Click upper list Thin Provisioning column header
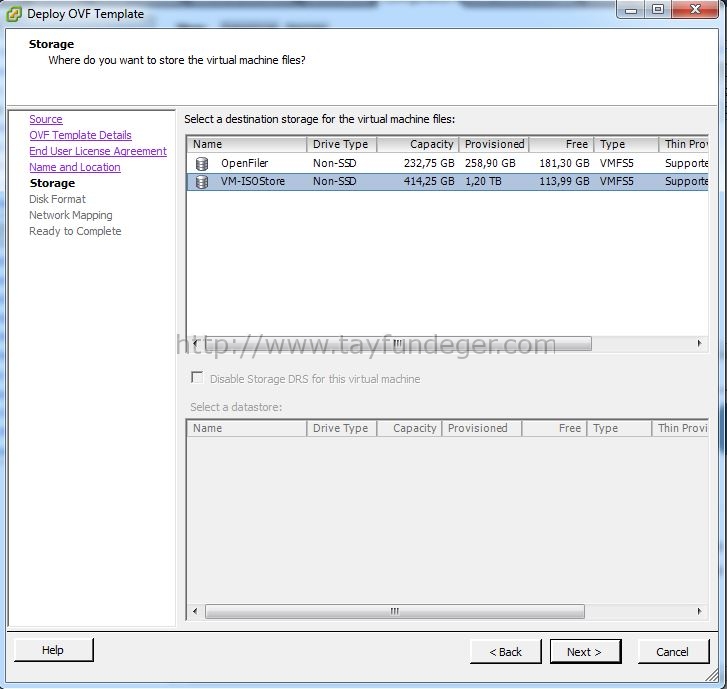The image size is (727, 689). click(684, 144)
